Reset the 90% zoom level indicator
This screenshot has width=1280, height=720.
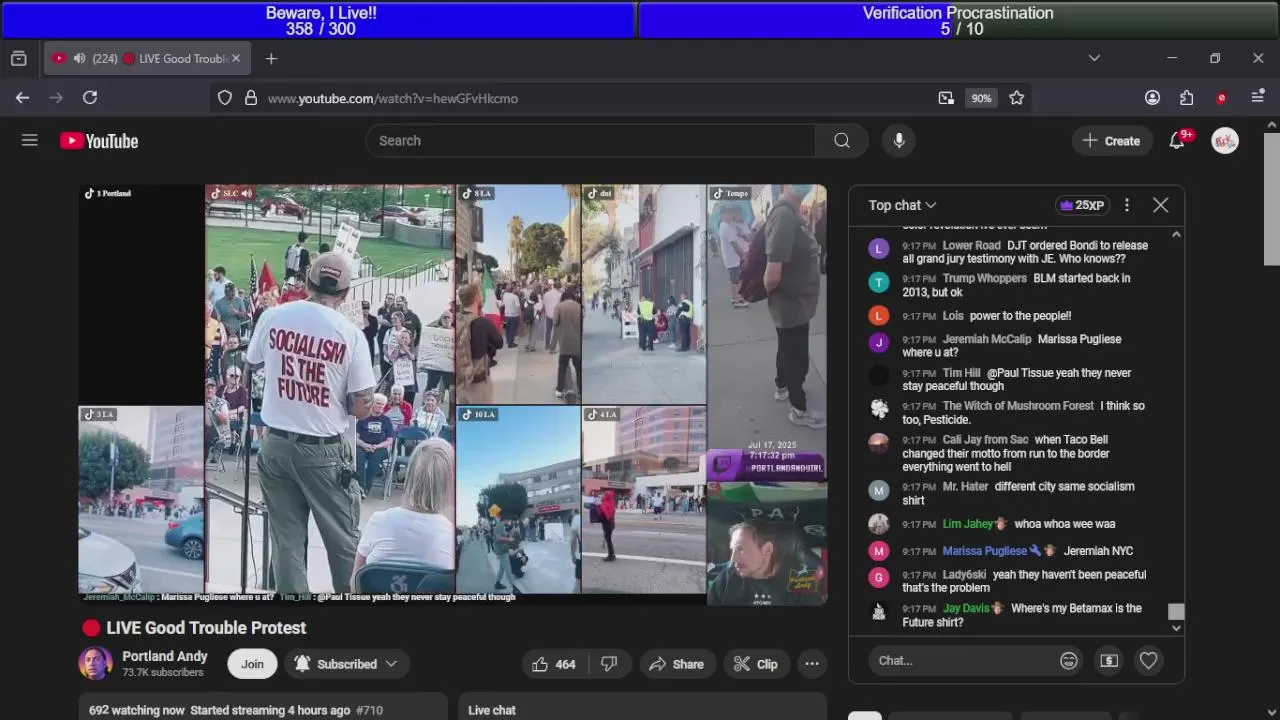click(981, 98)
